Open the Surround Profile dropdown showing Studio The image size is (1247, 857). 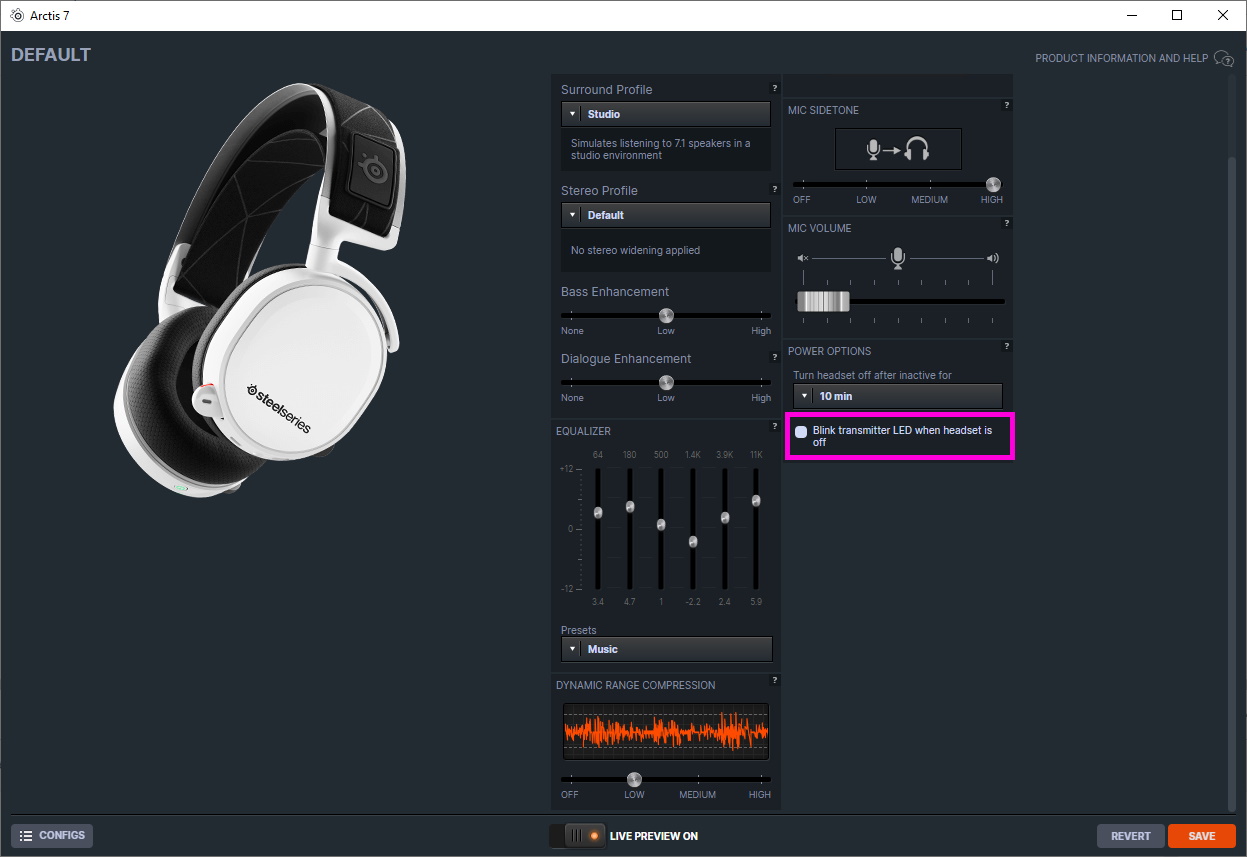(666, 114)
